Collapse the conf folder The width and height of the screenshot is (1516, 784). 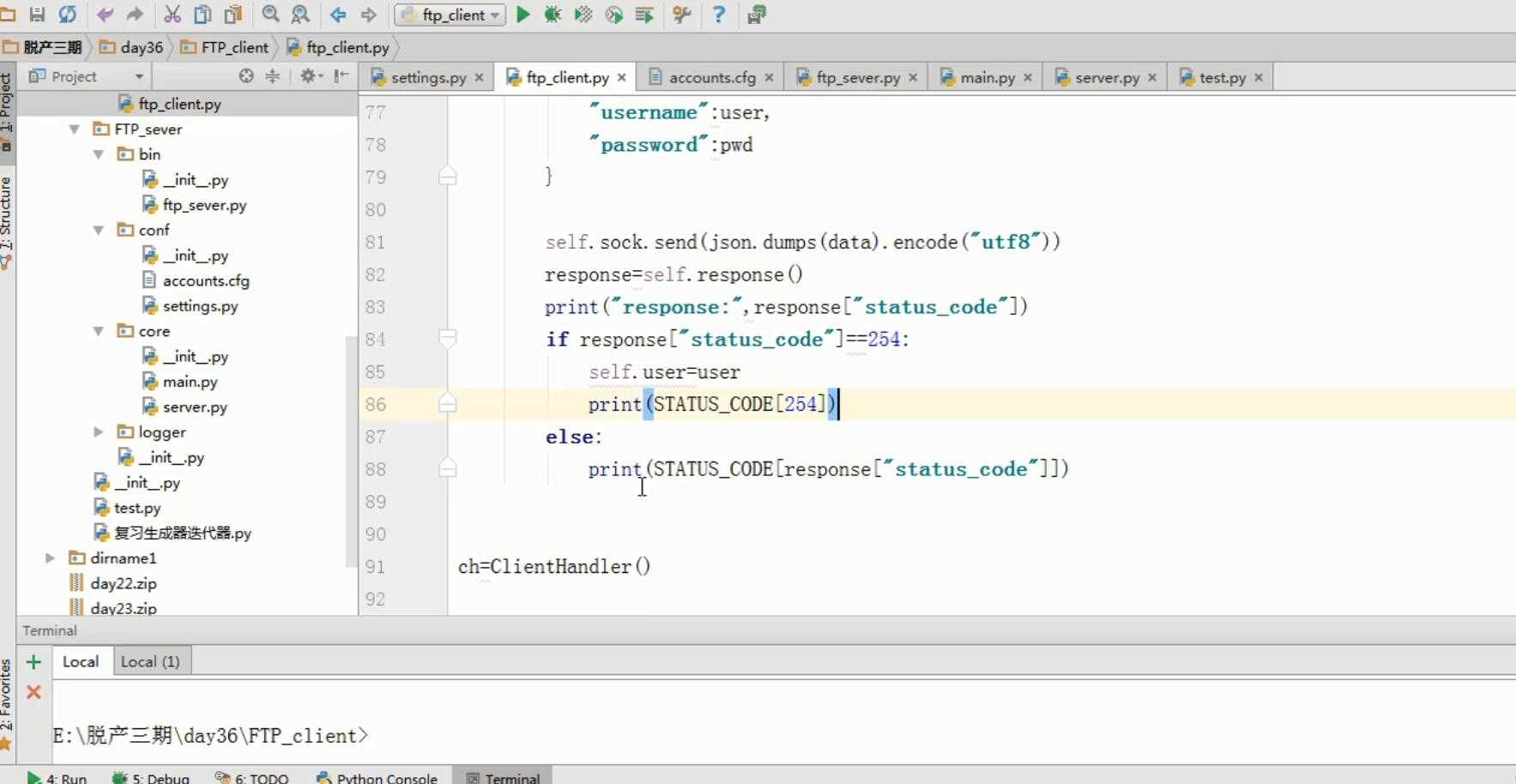pos(99,230)
